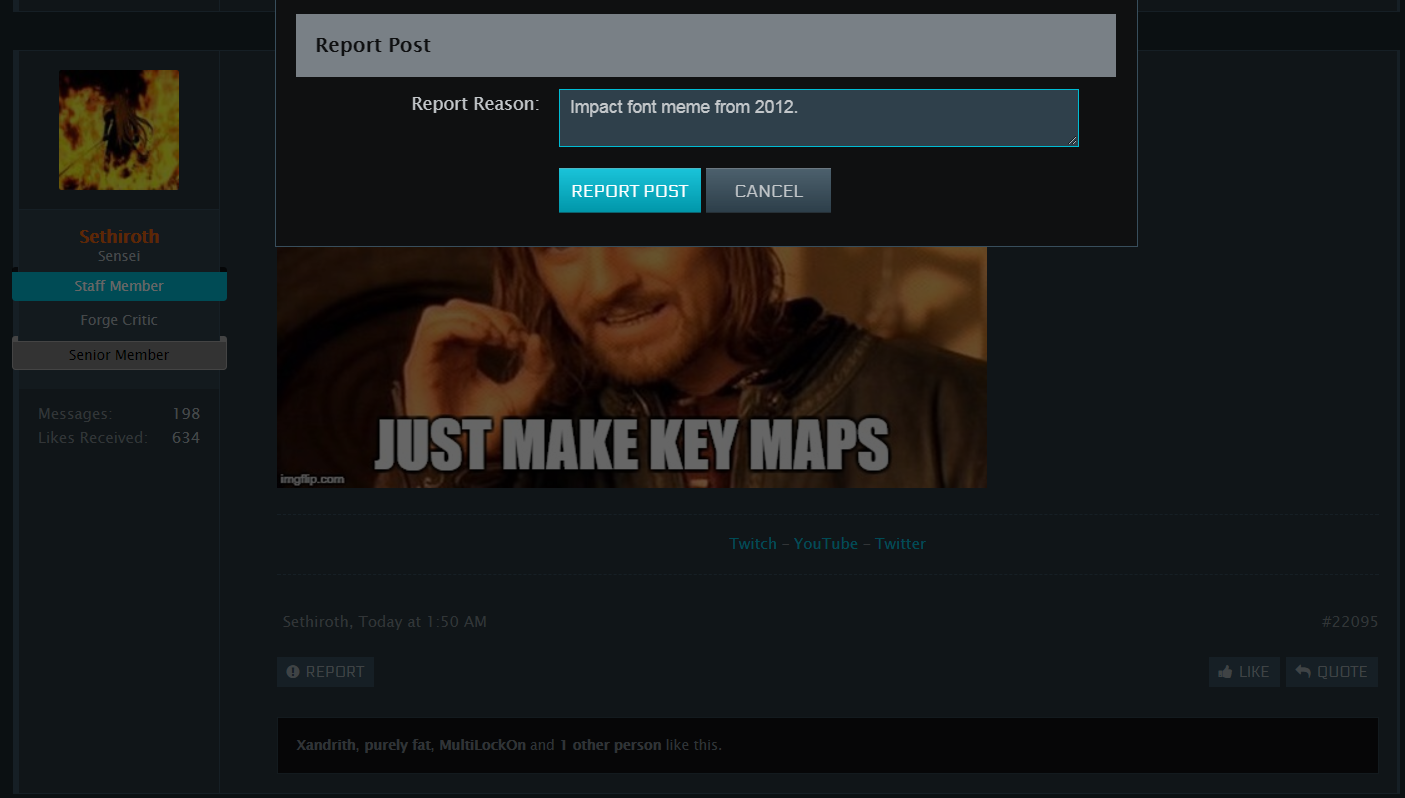
Task: Open the Twitch signature link
Action: point(753,544)
